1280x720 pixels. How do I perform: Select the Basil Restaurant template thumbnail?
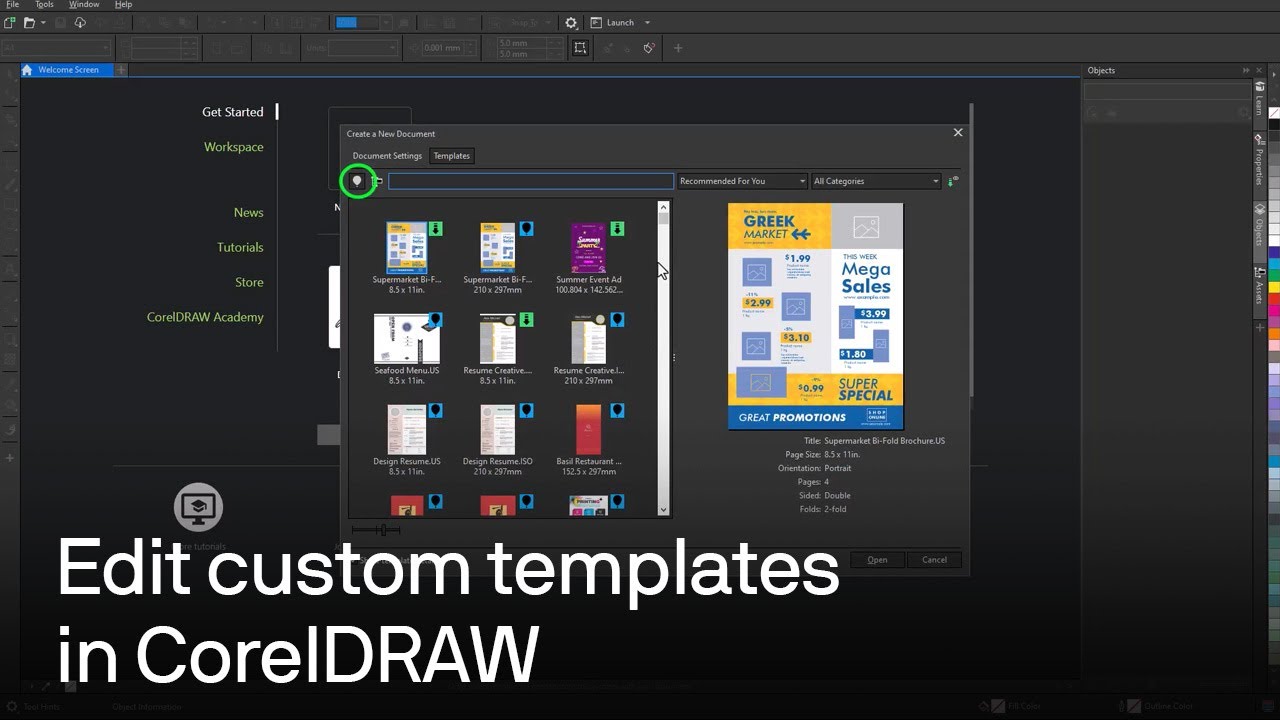588,429
